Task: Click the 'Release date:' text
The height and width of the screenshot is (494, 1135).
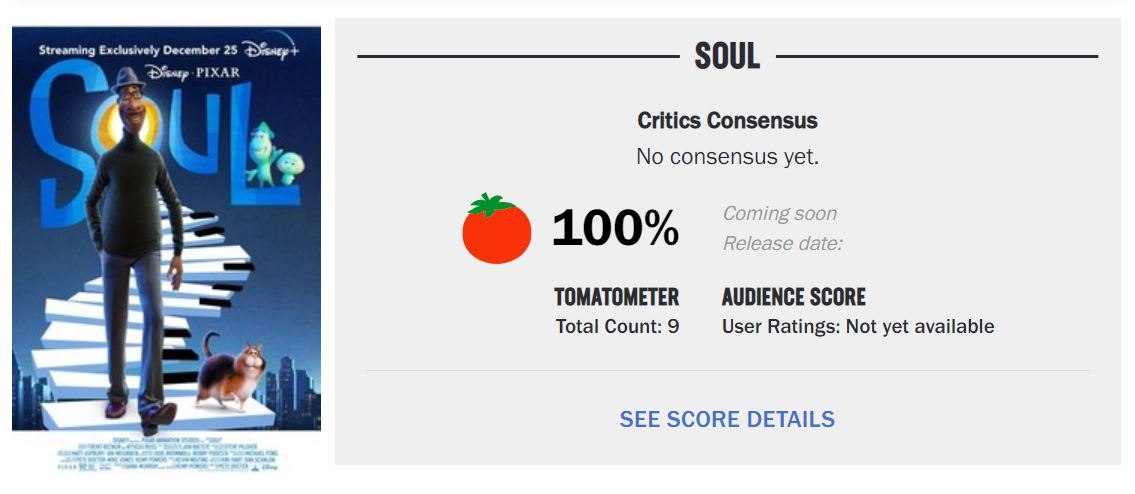Action: [x=784, y=243]
